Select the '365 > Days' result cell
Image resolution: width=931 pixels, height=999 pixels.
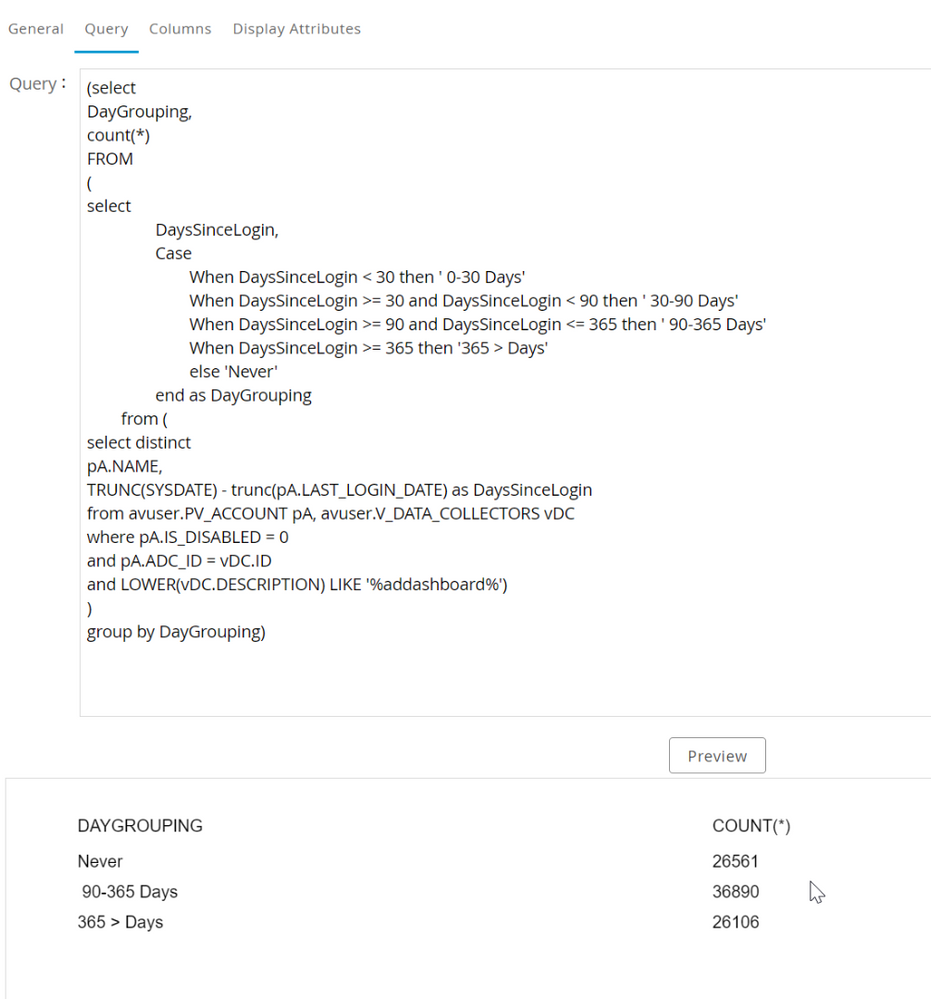tap(120, 922)
